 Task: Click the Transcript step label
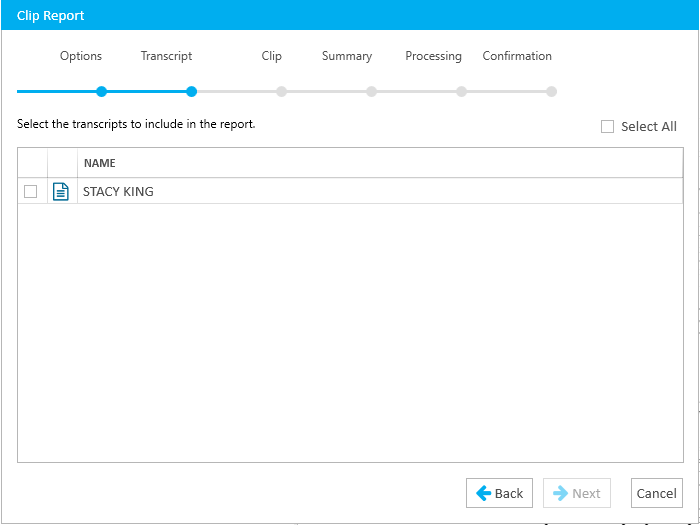click(167, 56)
